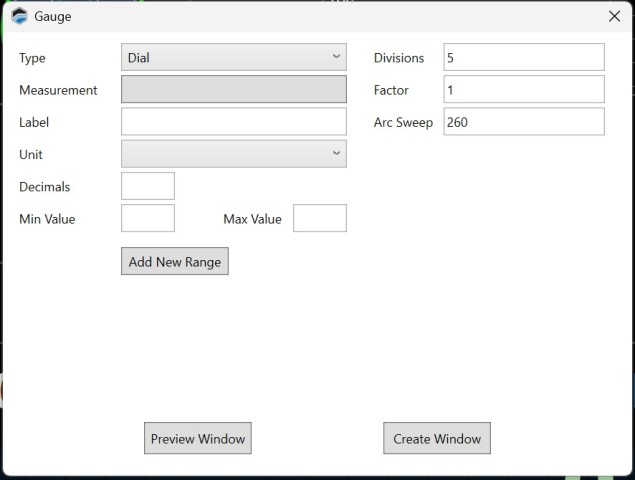Click into the Decimals input box

tap(148, 186)
